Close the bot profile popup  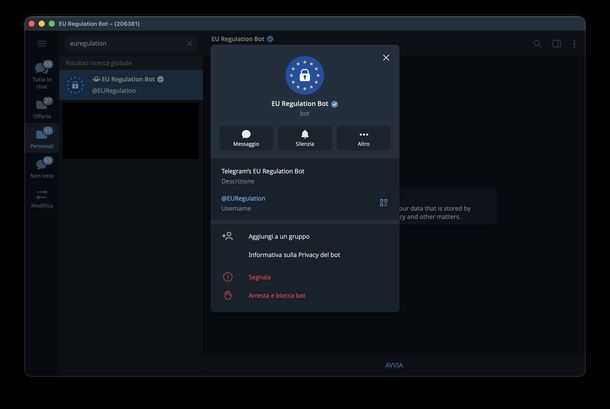click(386, 58)
